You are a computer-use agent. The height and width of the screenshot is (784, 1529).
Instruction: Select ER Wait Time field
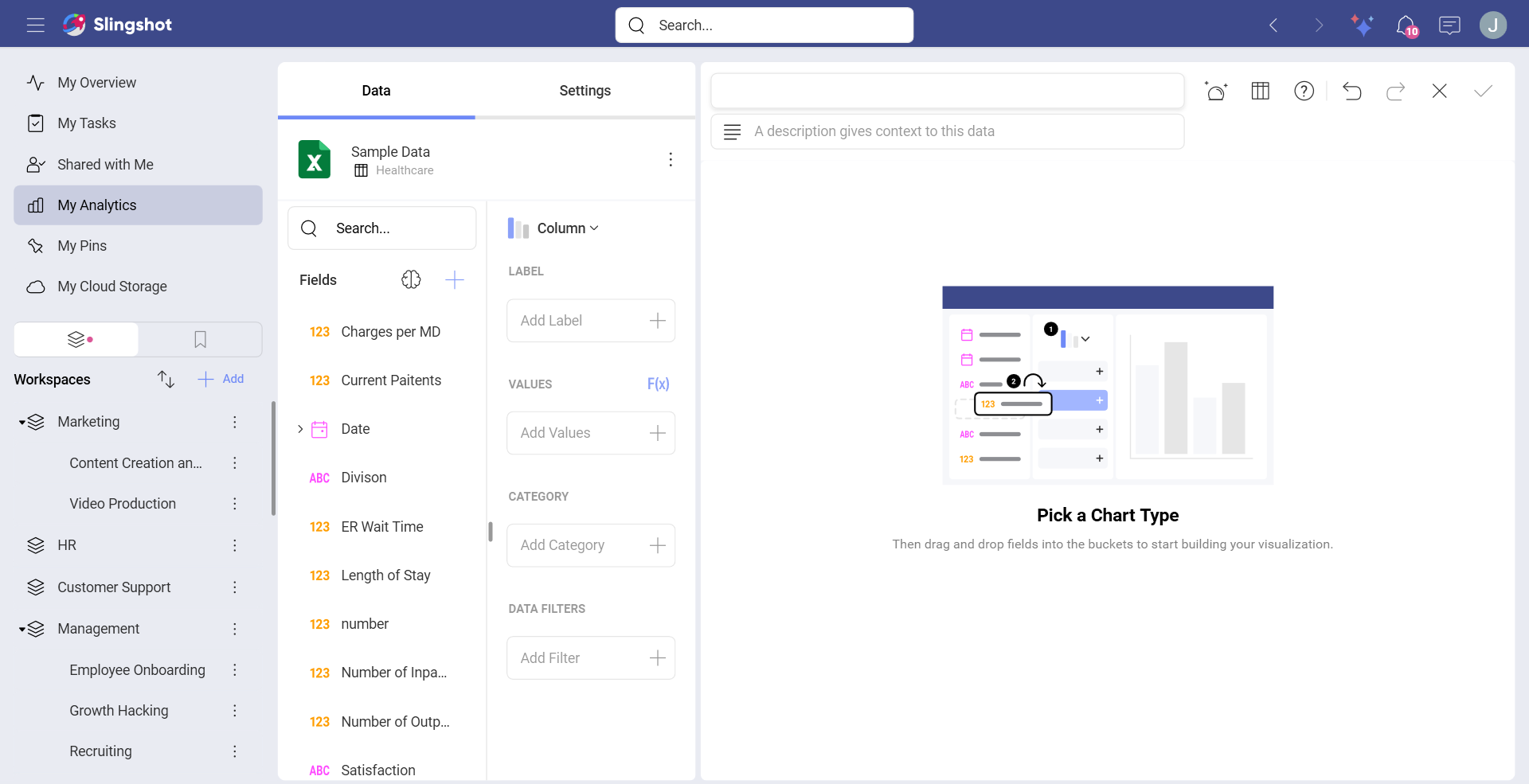pos(382,527)
